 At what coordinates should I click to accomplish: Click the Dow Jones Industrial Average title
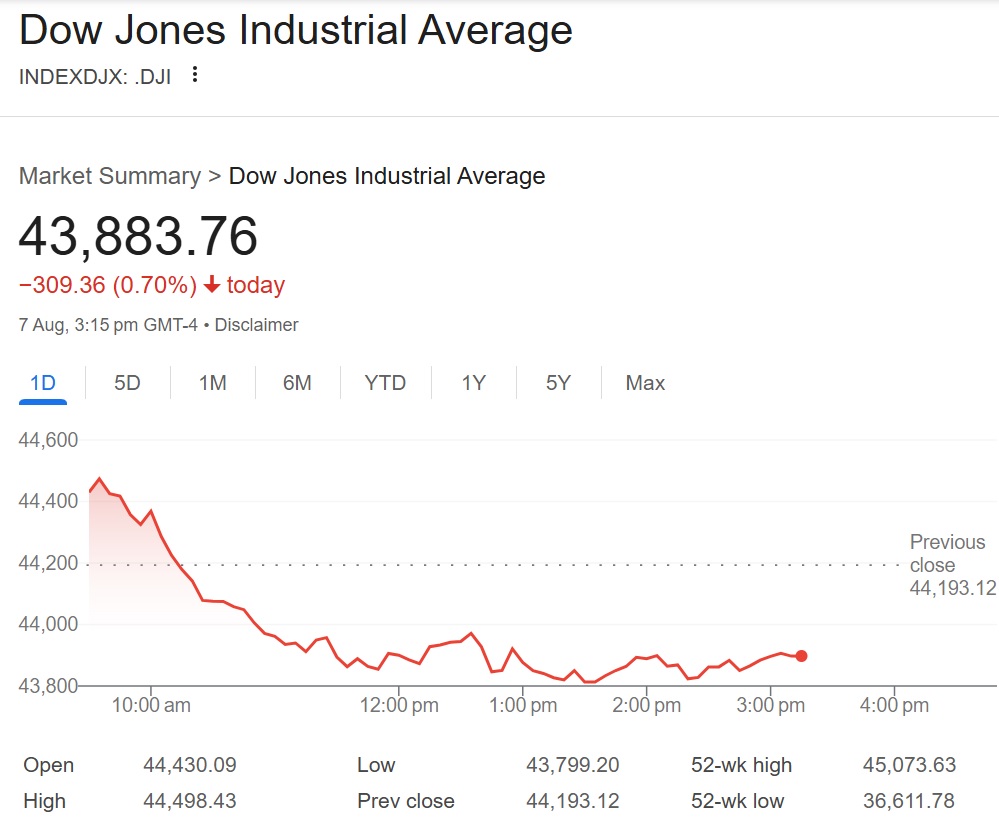[x=296, y=31]
